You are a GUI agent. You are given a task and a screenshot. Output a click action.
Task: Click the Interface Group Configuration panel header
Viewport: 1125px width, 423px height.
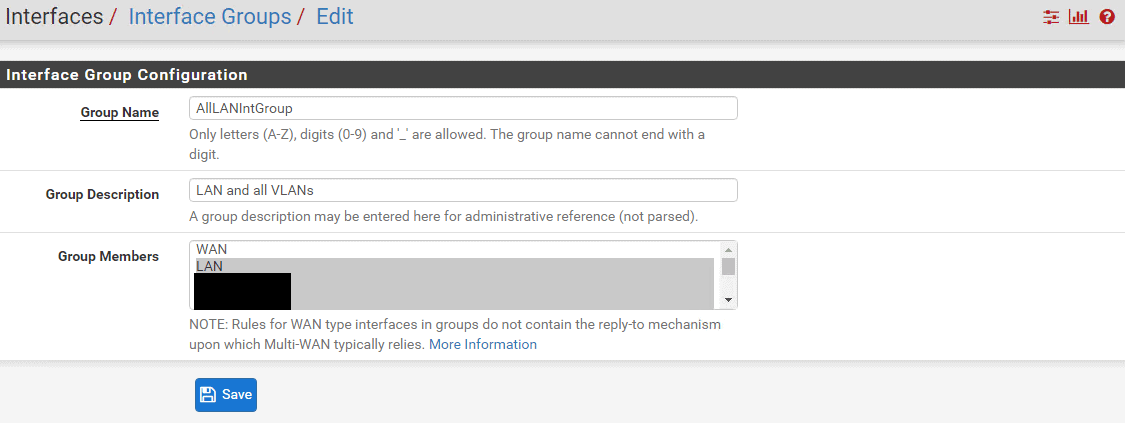562,75
